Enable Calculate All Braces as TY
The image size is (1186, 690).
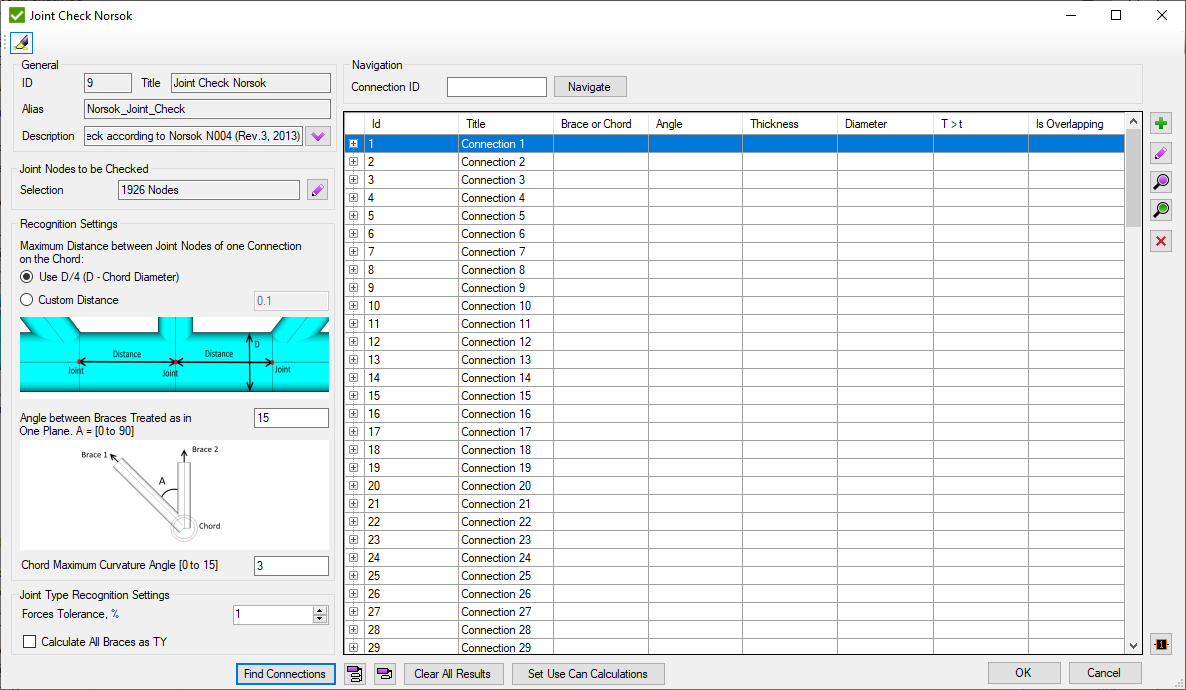[29, 642]
